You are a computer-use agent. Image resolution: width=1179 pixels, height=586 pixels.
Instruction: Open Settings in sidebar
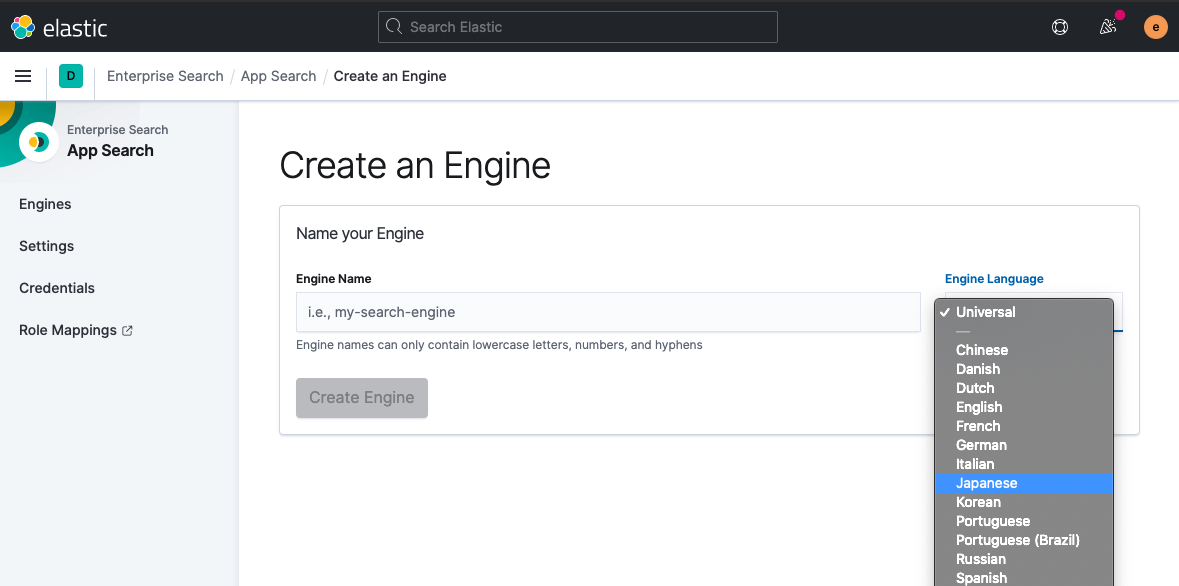coord(47,246)
